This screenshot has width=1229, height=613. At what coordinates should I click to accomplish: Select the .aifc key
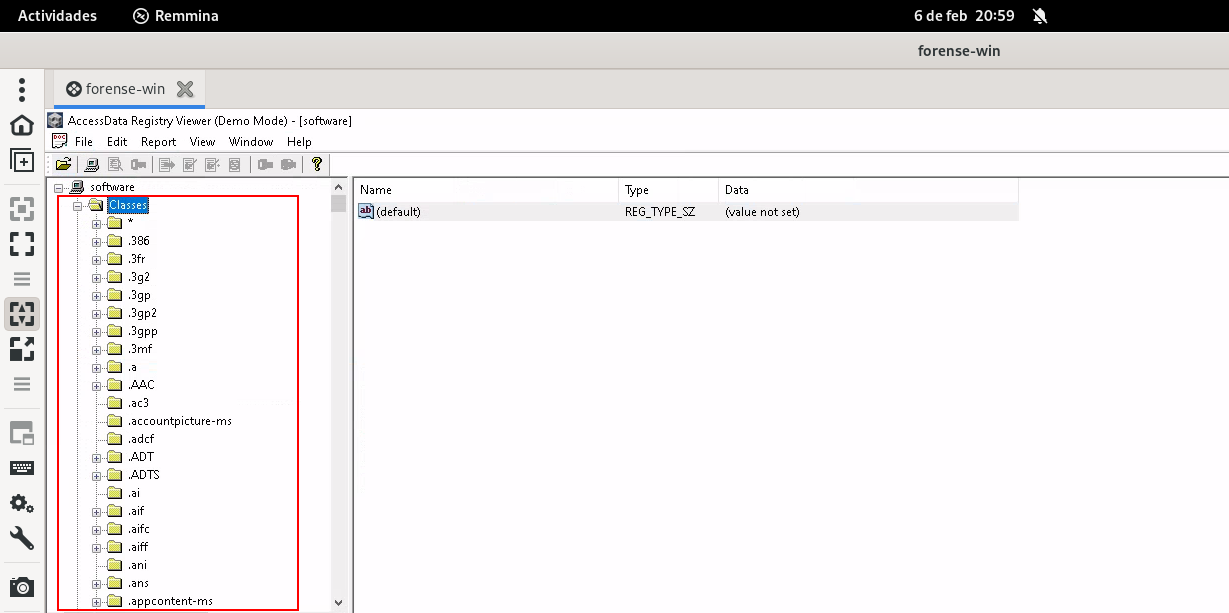click(139, 529)
